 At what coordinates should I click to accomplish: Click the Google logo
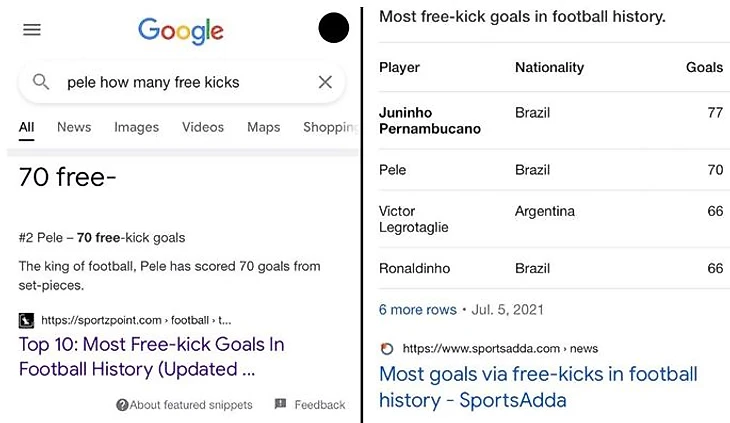(181, 30)
